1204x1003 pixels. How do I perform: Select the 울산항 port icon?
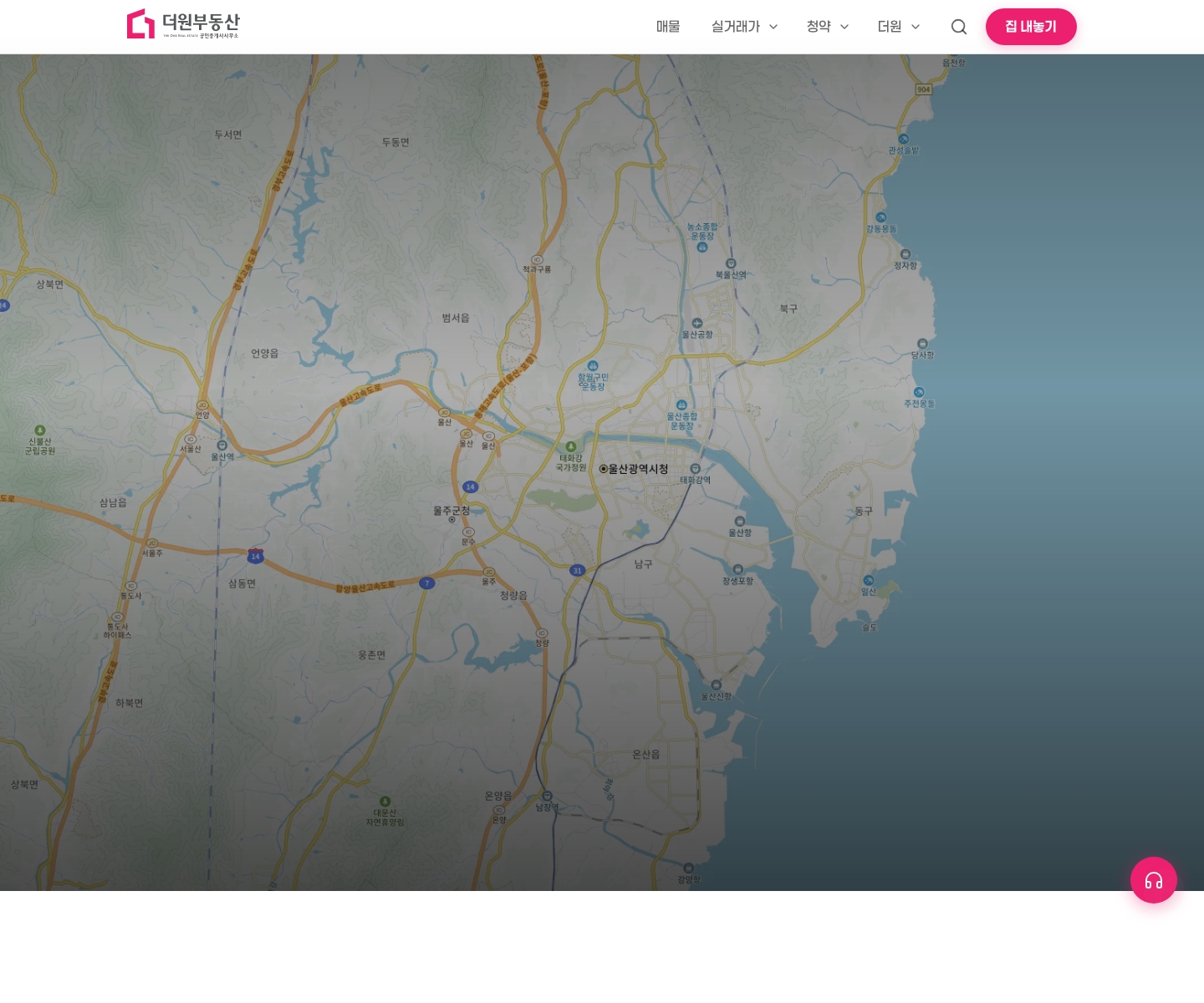coord(739,522)
